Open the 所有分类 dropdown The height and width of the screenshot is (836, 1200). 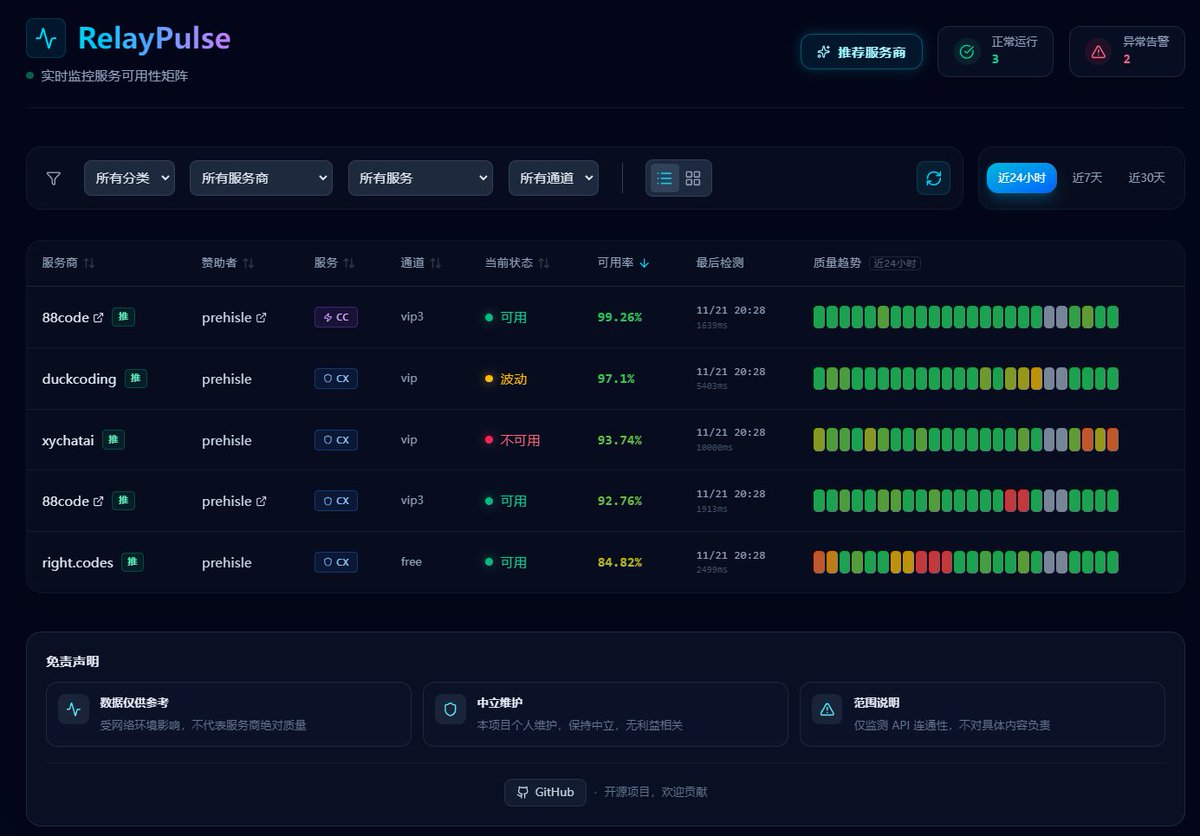click(x=129, y=177)
